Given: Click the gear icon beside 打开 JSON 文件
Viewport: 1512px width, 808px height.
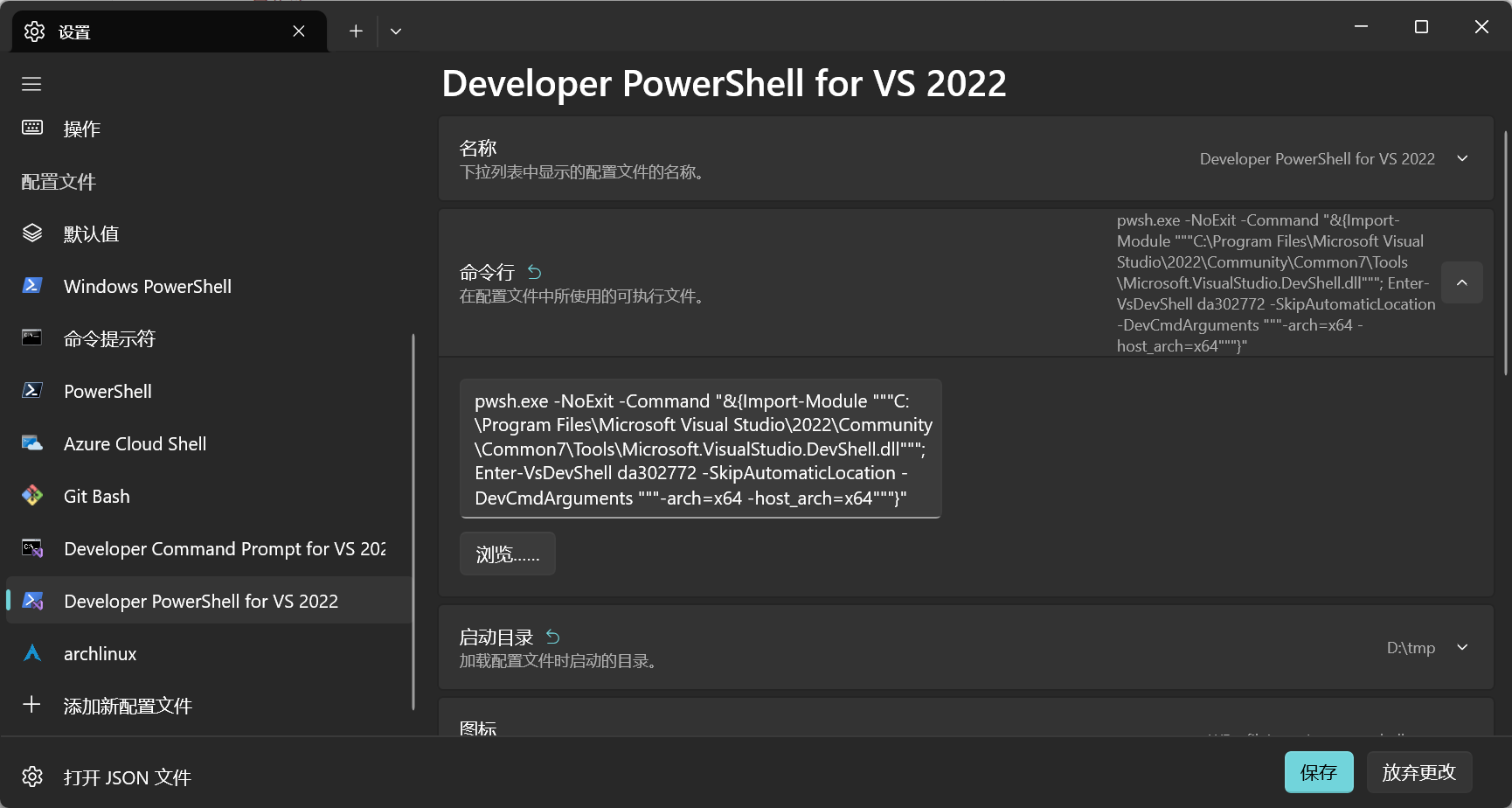Looking at the screenshot, I should pyautogui.click(x=32, y=777).
